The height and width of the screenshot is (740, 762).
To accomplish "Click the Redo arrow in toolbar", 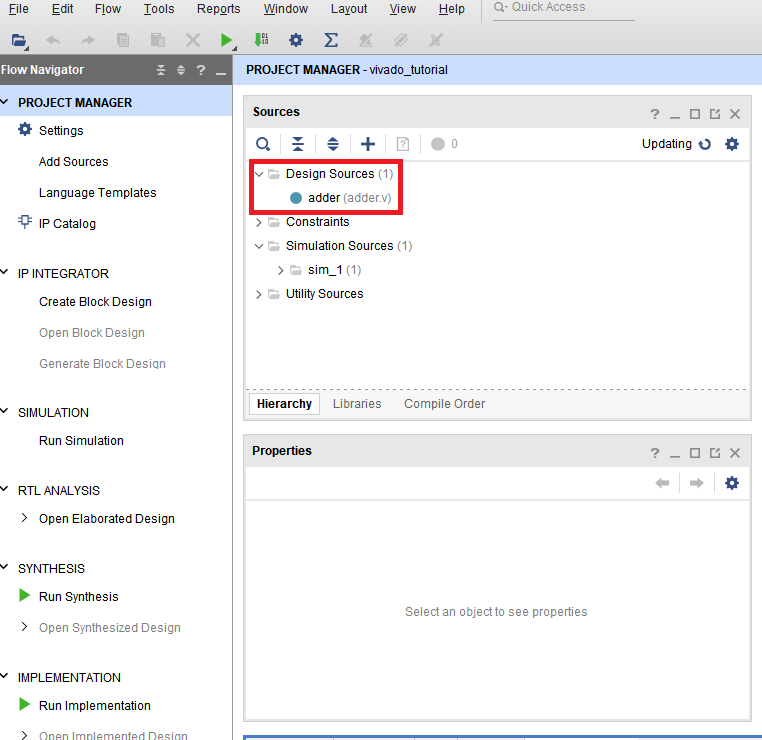I will click(87, 40).
